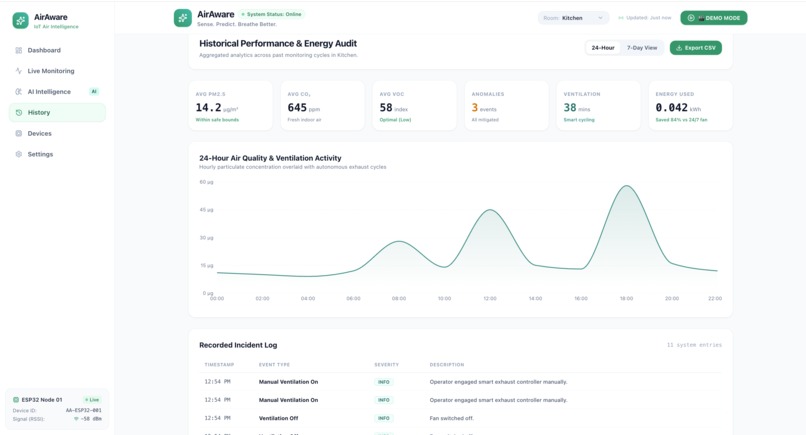806x435 pixels.
Task: Click the Energy Used 0.042 kWh card
Action: tap(690, 105)
